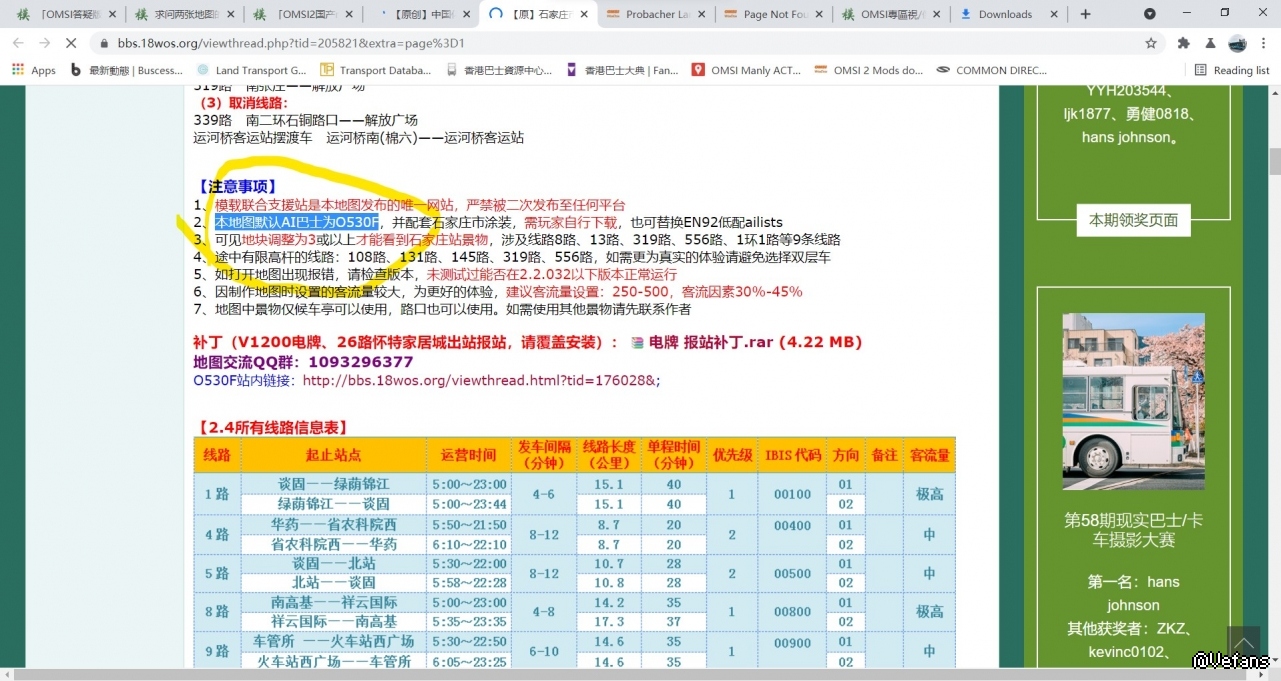Image resolution: width=1281 pixels, height=681 pixels.
Task: Switch to the Probacher tab
Action: (x=656, y=14)
